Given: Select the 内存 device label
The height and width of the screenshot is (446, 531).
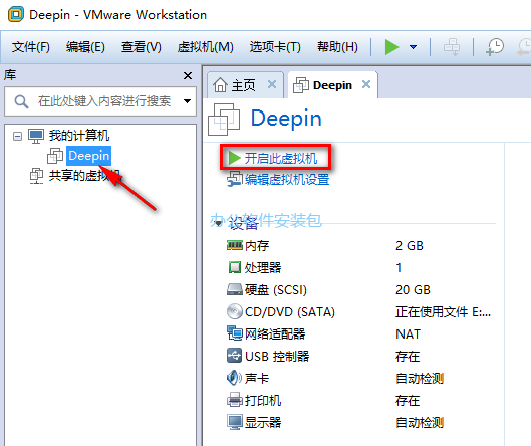Looking at the screenshot, I should pos(257,245).
